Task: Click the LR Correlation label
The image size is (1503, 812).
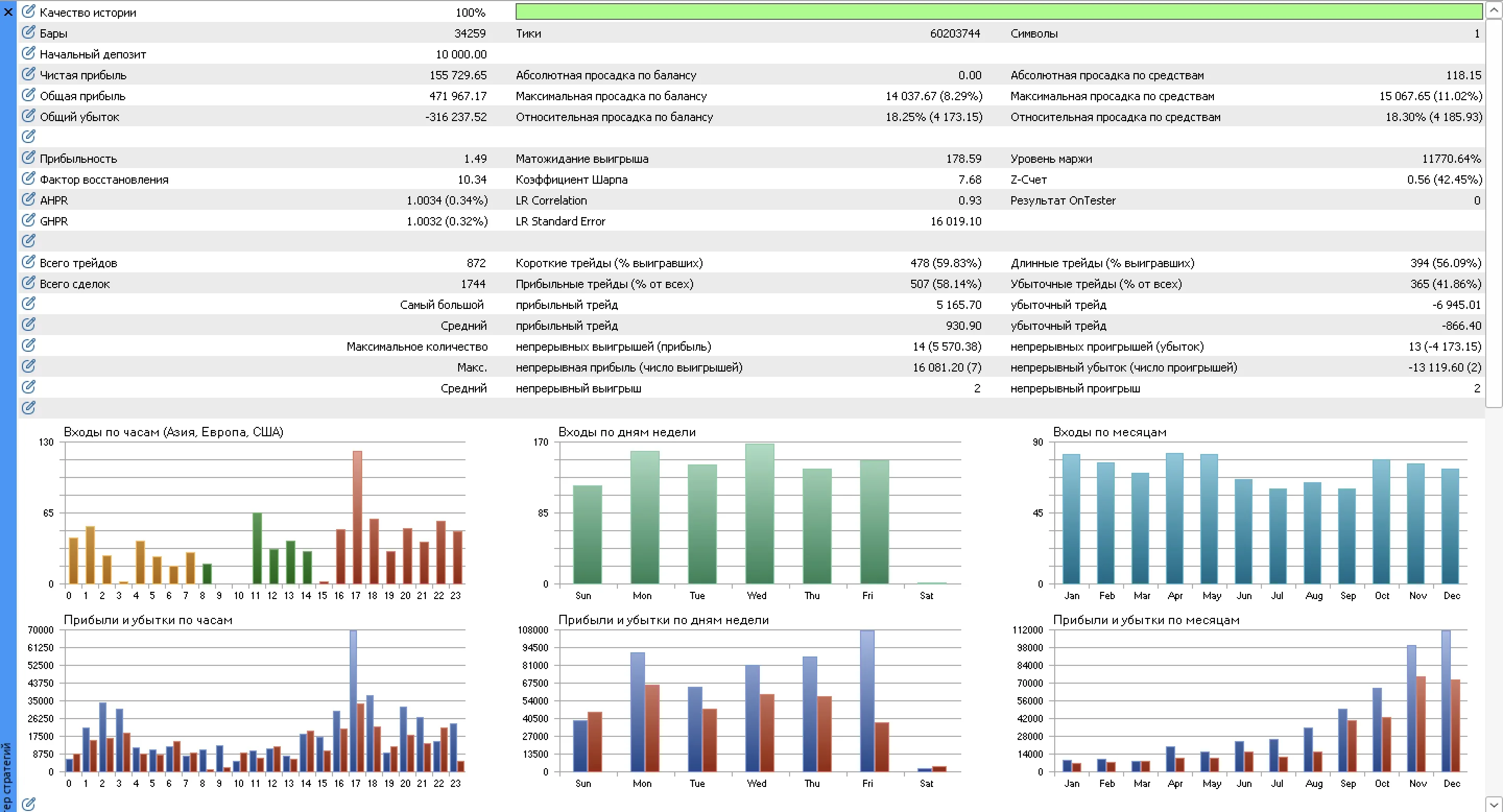Action: point(552,201)
